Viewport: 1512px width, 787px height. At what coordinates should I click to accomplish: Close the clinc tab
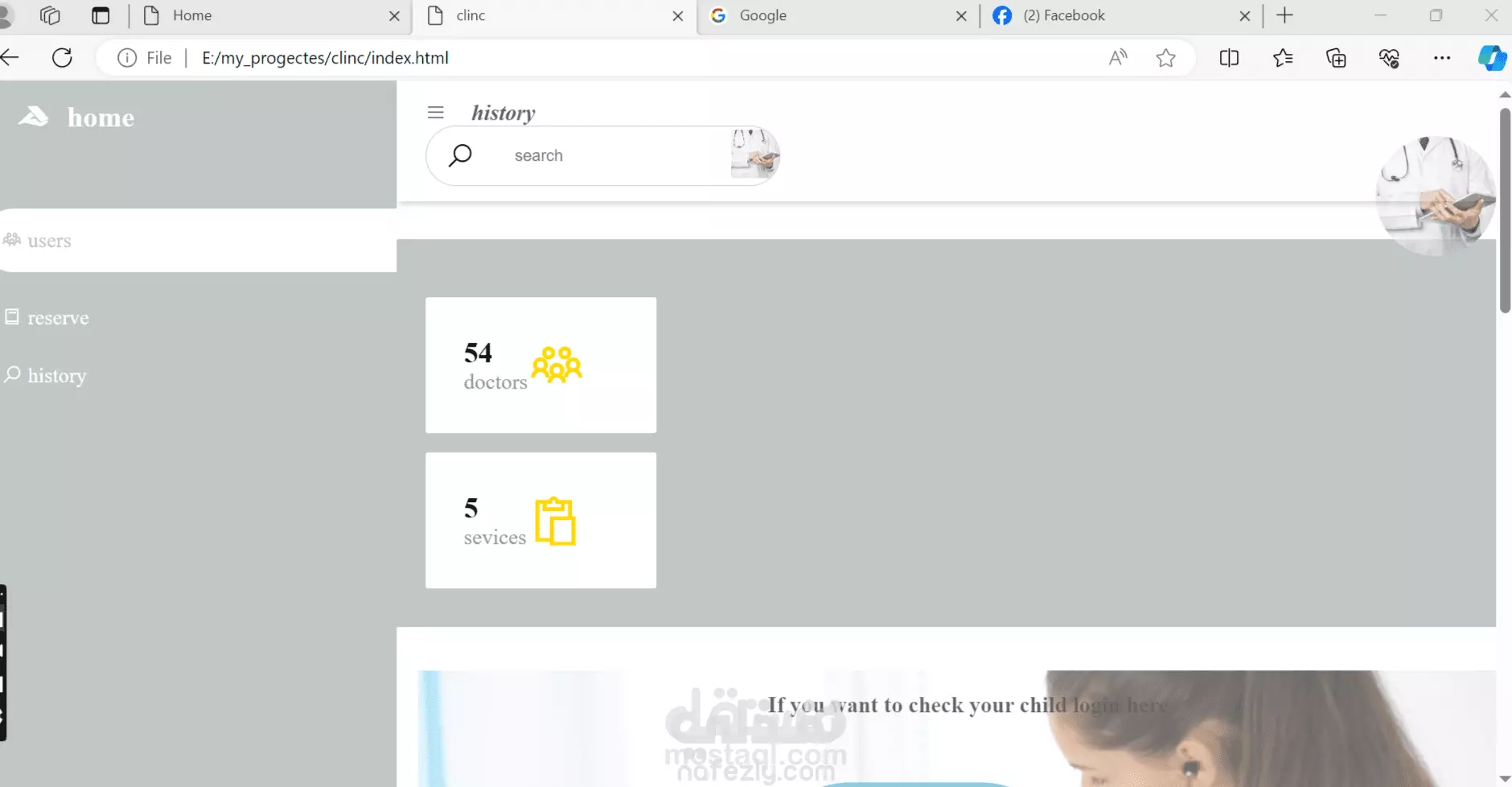coord(678,16)
